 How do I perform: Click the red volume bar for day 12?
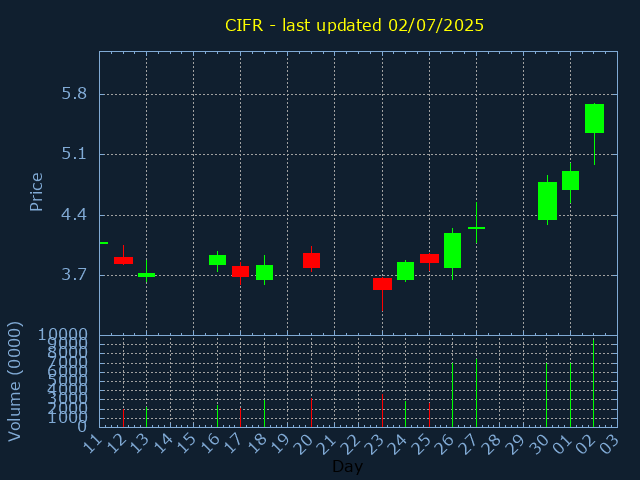(123, 418)
